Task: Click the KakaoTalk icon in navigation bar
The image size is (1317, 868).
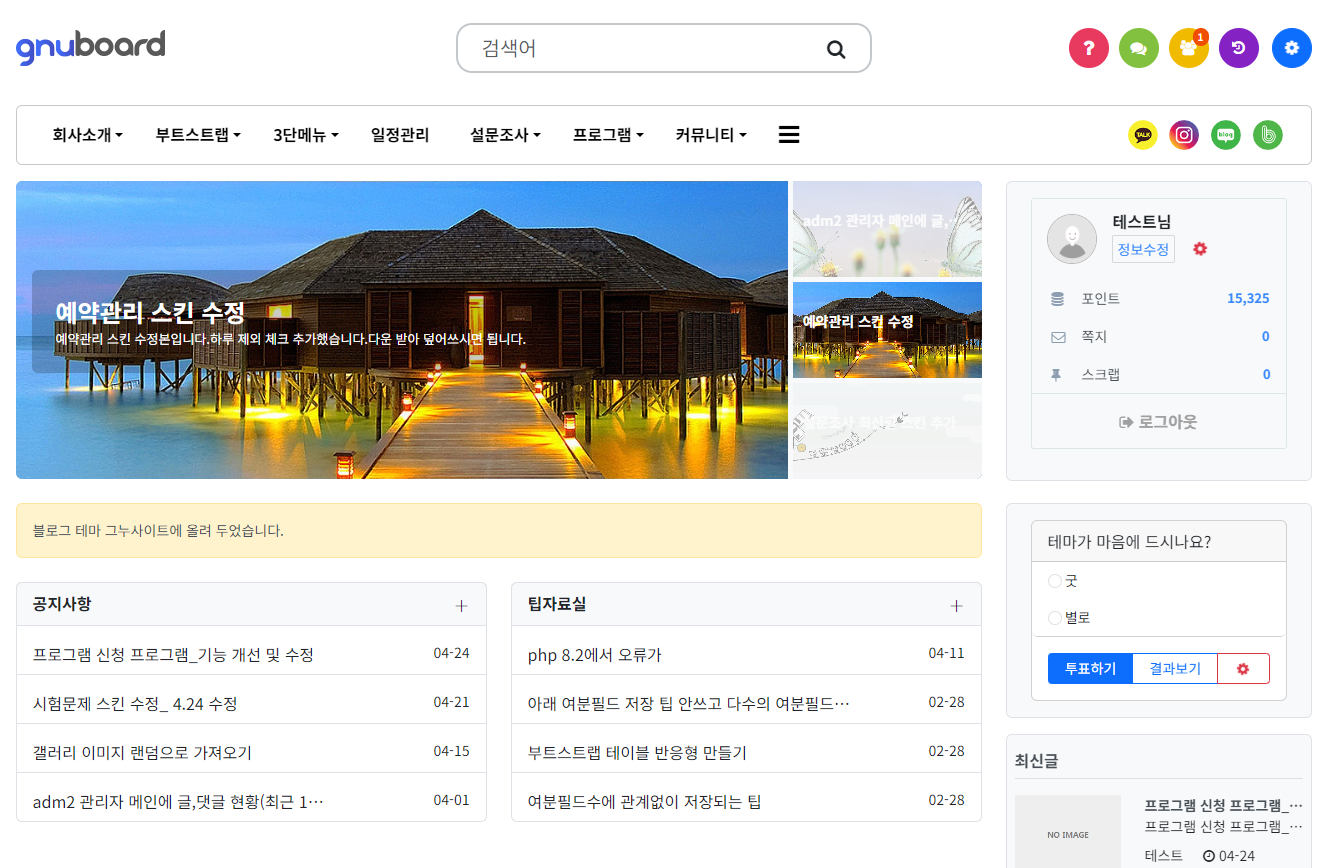Action: pos(1142,135)
